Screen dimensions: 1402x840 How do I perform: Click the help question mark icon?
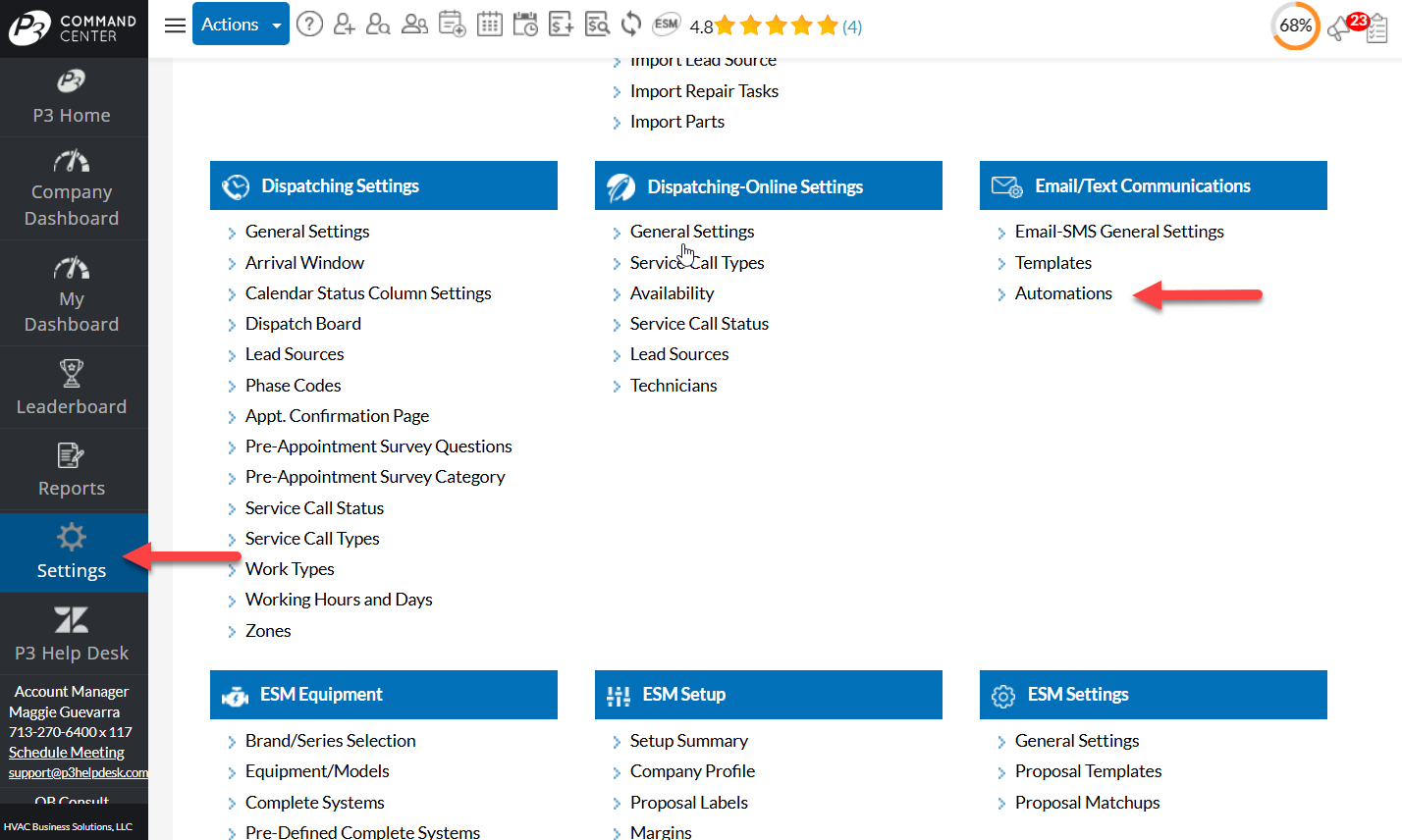tap(309, 25)
